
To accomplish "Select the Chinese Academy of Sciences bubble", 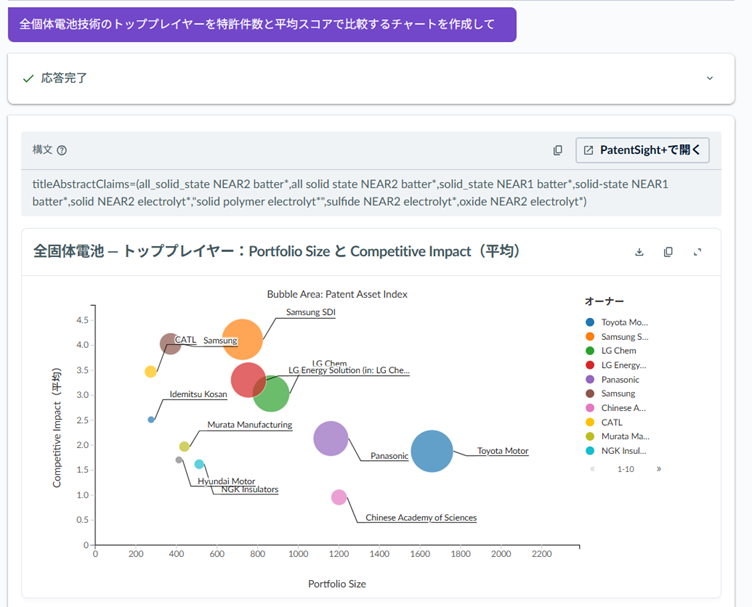I will pos(339,497).
